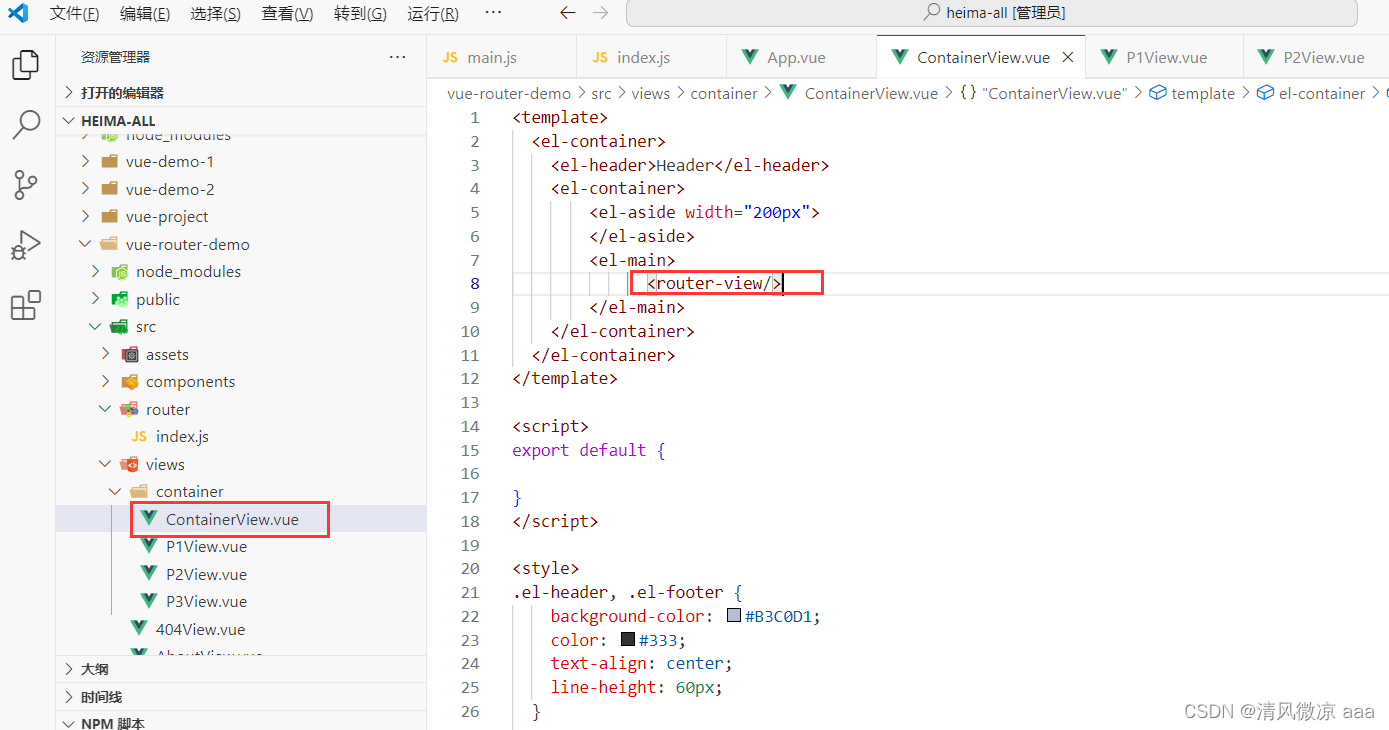
Task: Expand the 大纲 outline section
Action: pyautogui.click(x=69, y=669)
